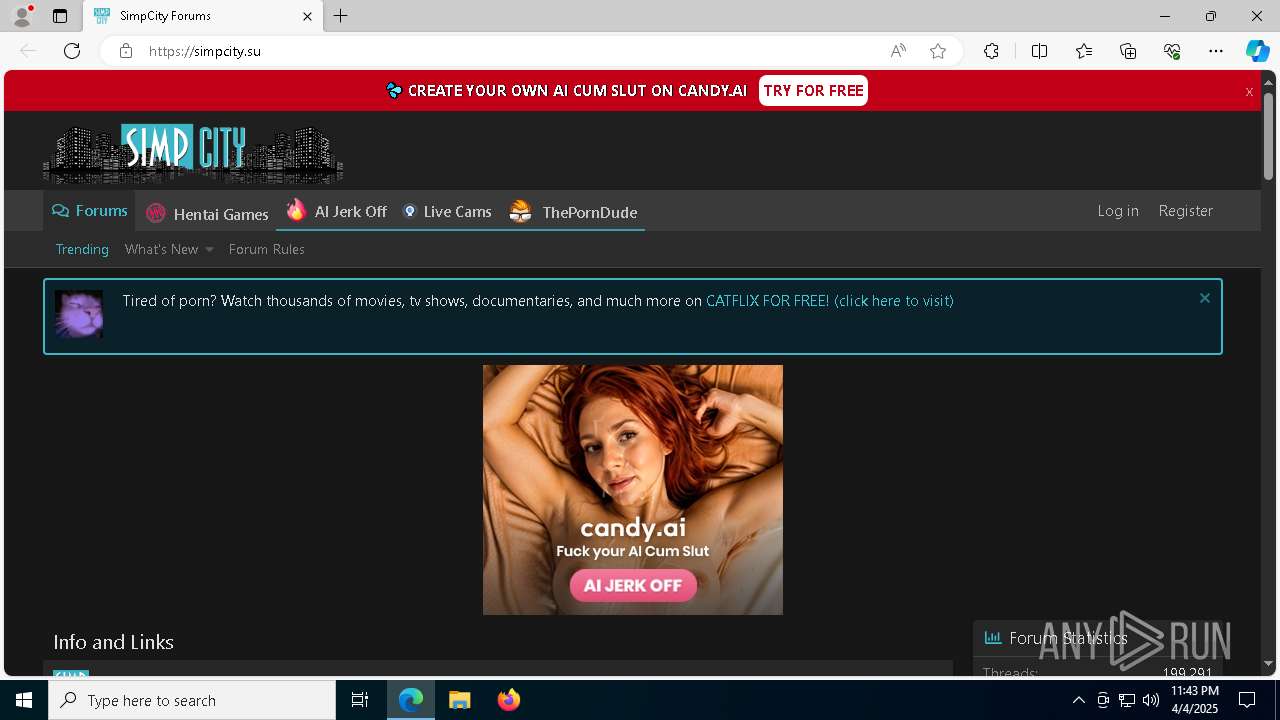View site information lock icon
The height and width of the screenshot is (720, 1280).
click(x=126, y=51)
